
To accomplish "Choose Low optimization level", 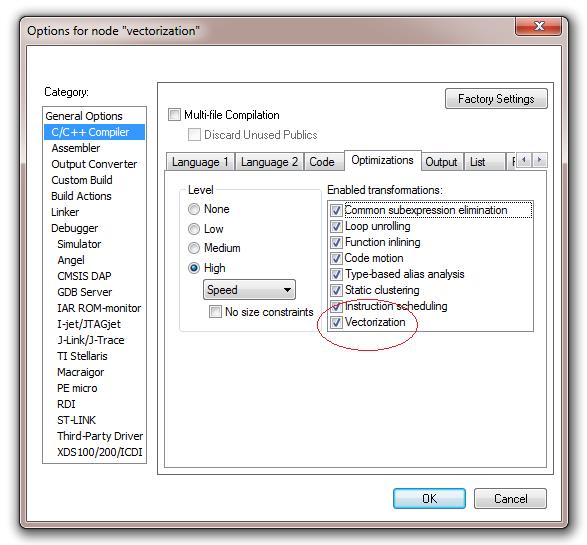I will [194, 229].
